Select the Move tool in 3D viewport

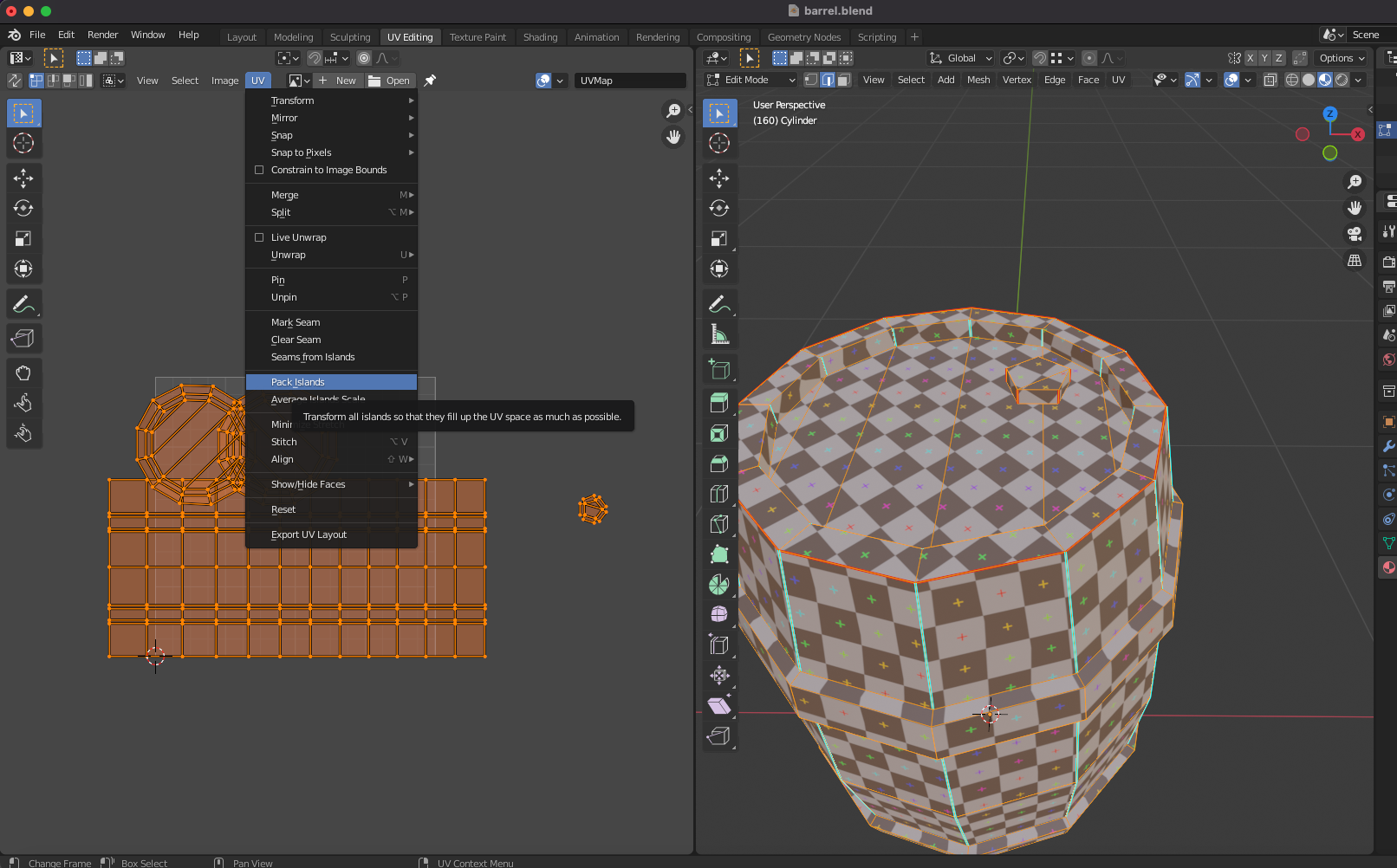pos(718,178)
